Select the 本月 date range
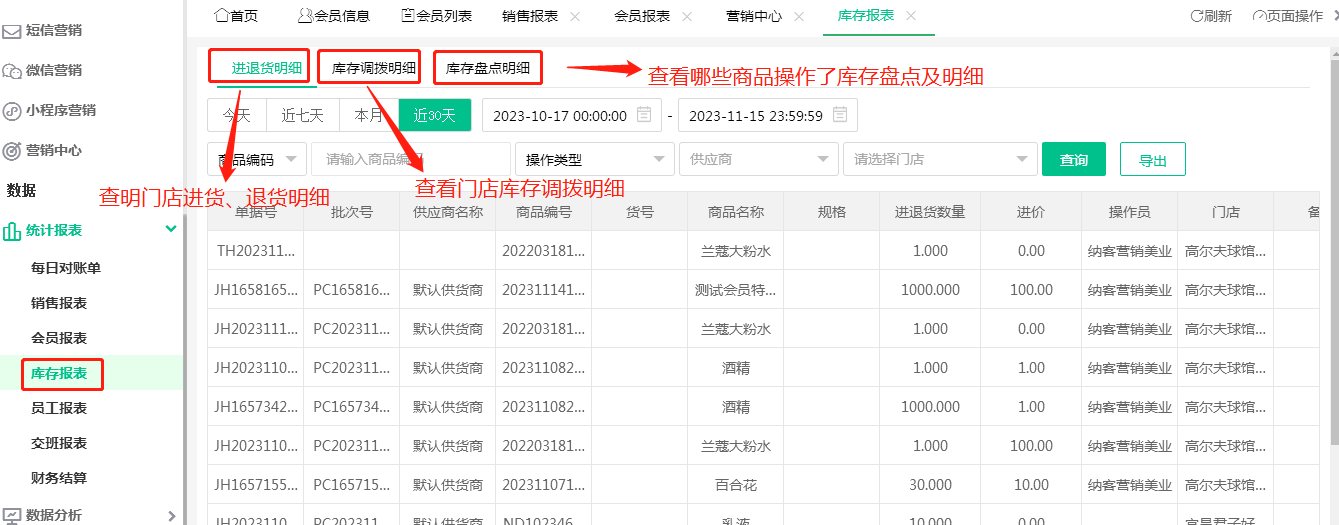 (369, 115)
